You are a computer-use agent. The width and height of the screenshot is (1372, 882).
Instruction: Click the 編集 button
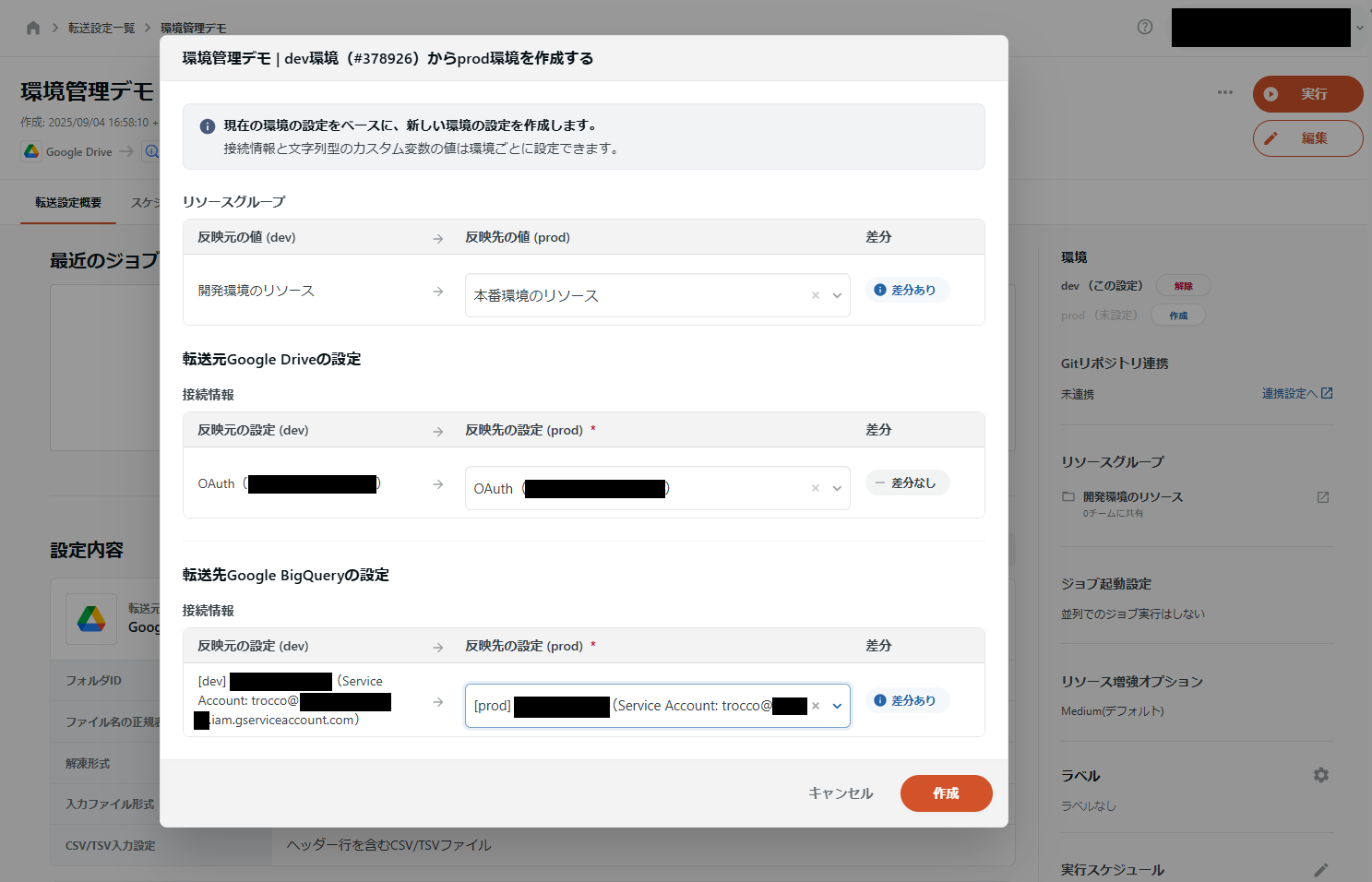pos(1307,138)
